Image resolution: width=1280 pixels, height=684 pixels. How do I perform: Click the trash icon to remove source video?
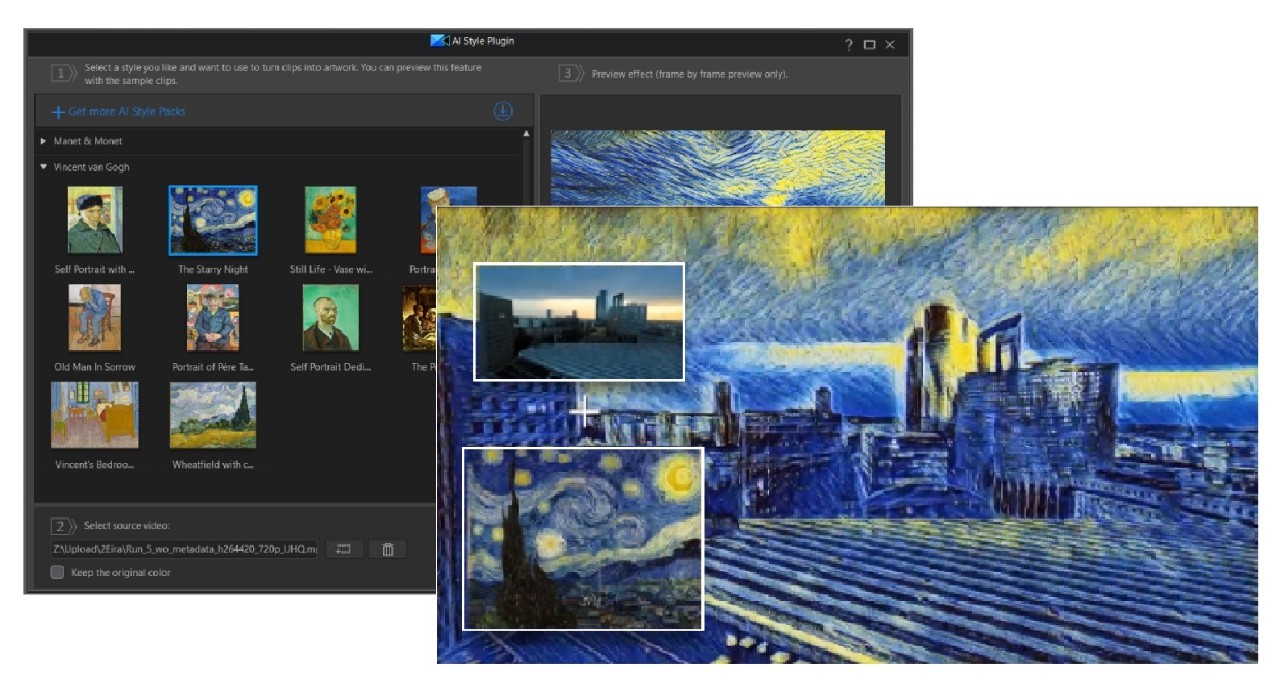pos(388,549)
